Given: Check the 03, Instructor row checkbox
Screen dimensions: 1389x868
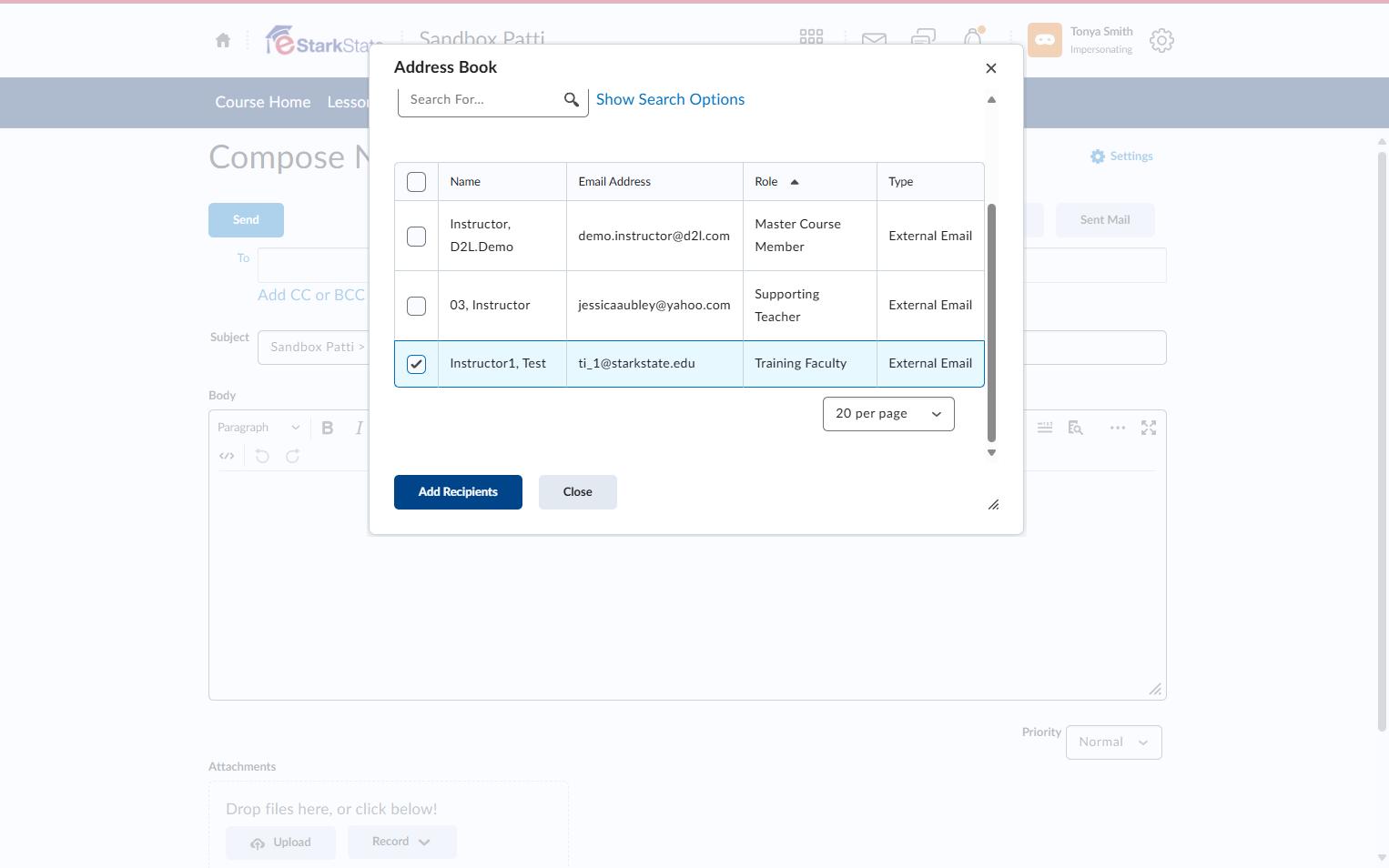Looking at the screenshot, I should pos(416,306).
